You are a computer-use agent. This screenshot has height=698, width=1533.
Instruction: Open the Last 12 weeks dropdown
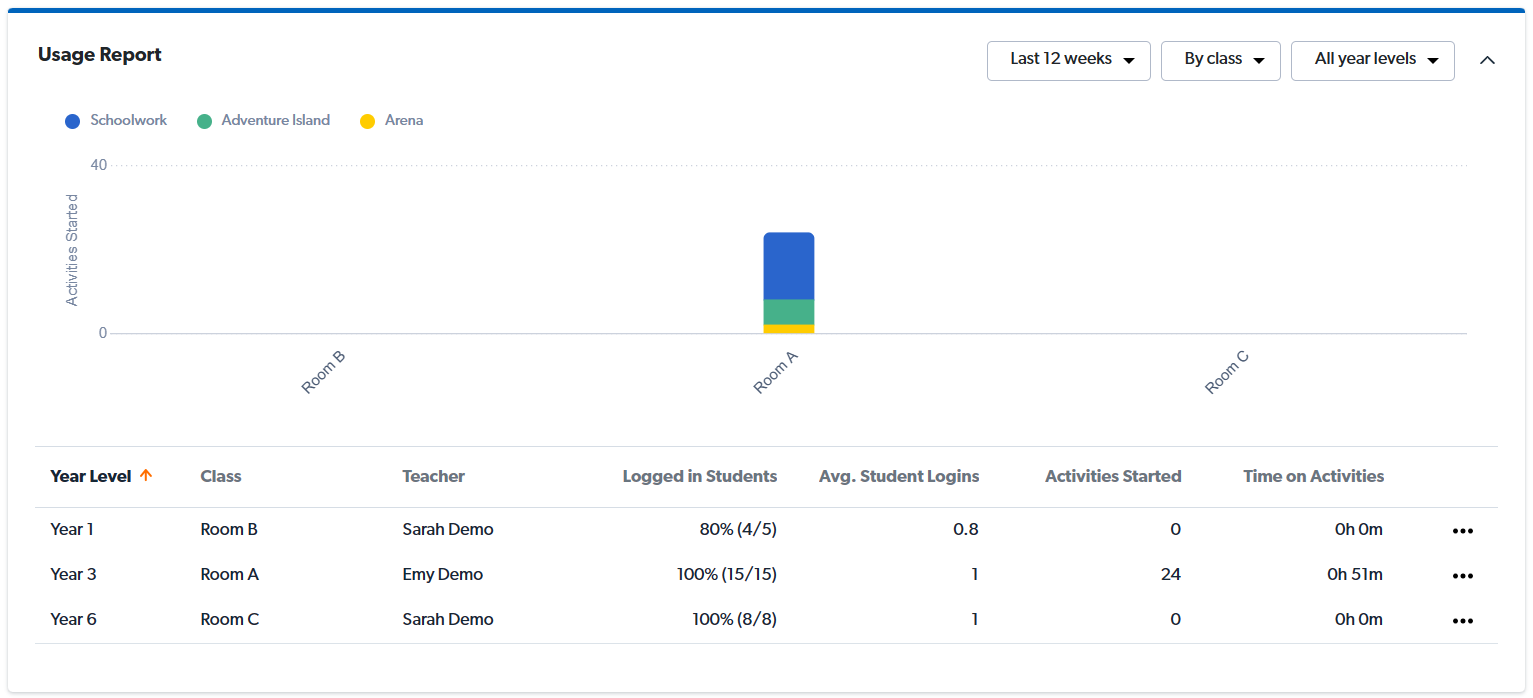point(1068,60)
